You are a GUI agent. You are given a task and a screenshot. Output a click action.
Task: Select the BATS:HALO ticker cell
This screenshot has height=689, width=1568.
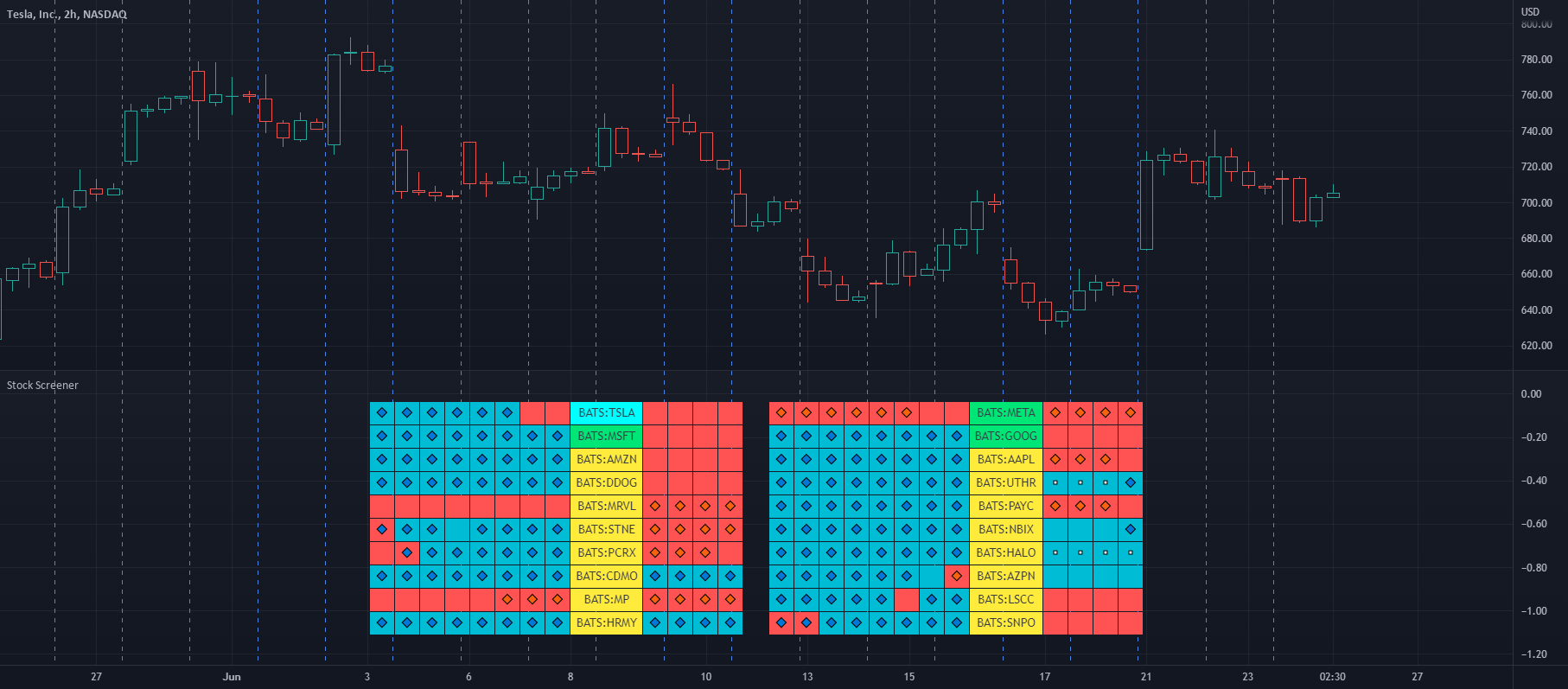tap(1006, 553)
